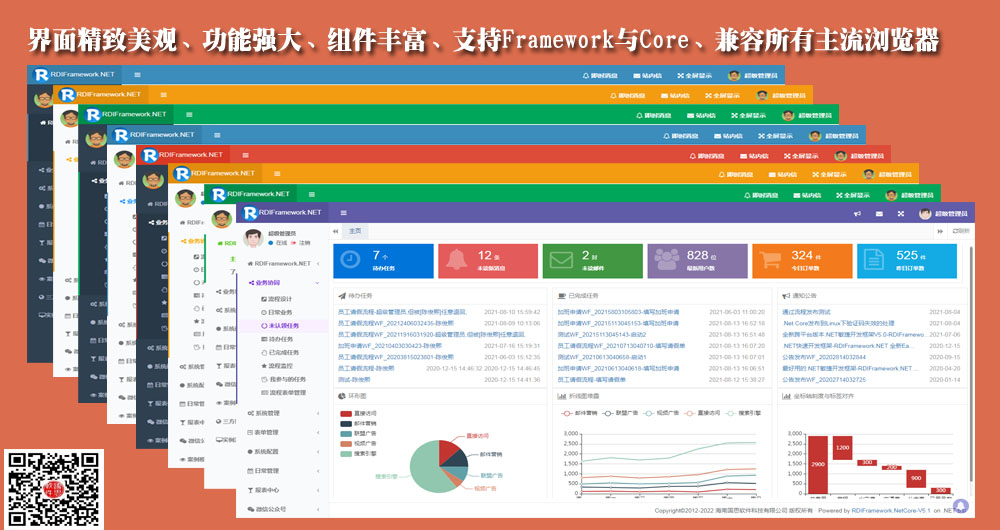Open the megaphone announcements icon in purple header

point(857,214)
